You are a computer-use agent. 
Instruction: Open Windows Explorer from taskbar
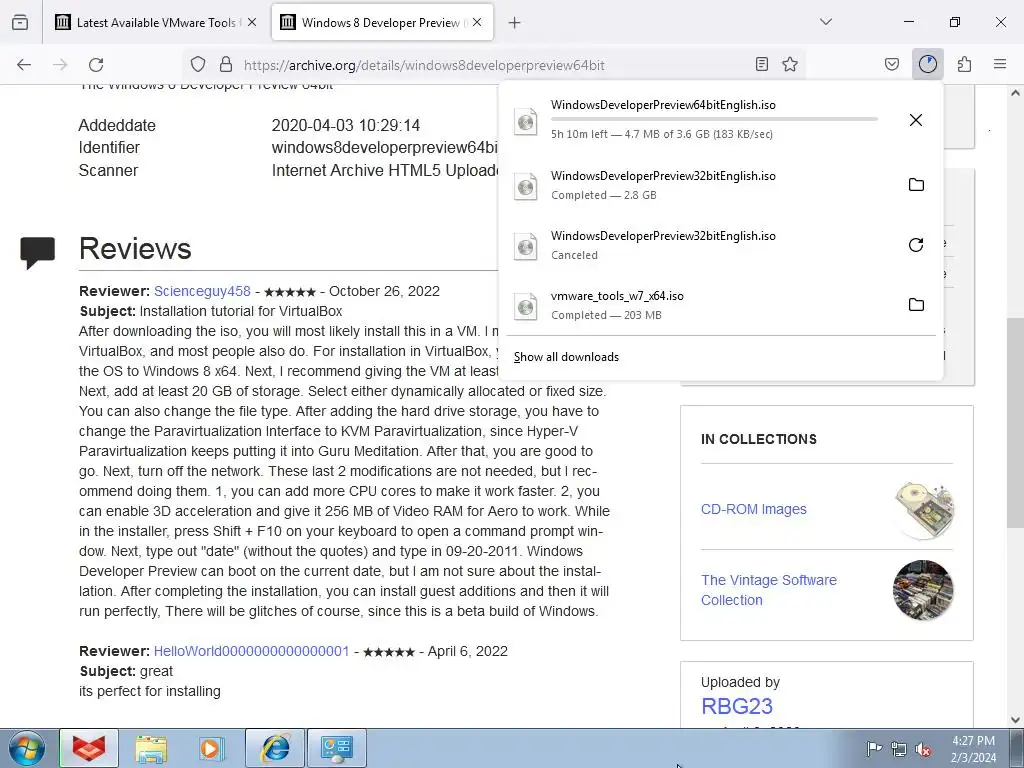tap(151, 748)
